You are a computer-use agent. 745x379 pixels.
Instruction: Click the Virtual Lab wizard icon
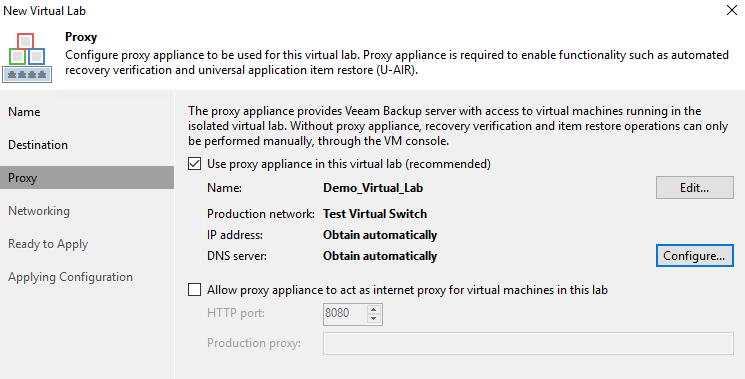pos(27,57)
